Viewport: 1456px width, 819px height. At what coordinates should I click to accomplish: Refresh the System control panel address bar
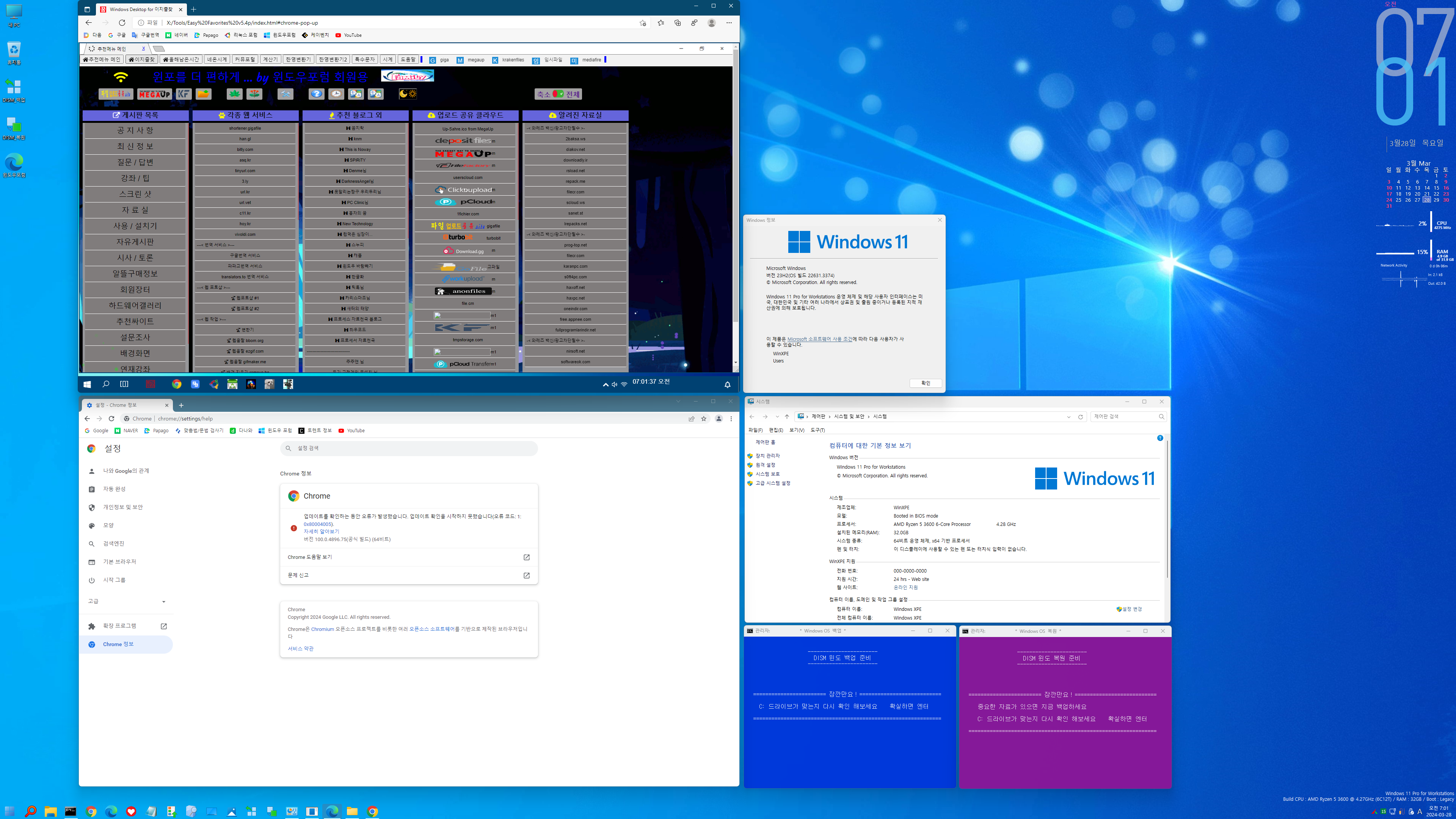[x=1080, y=417]
